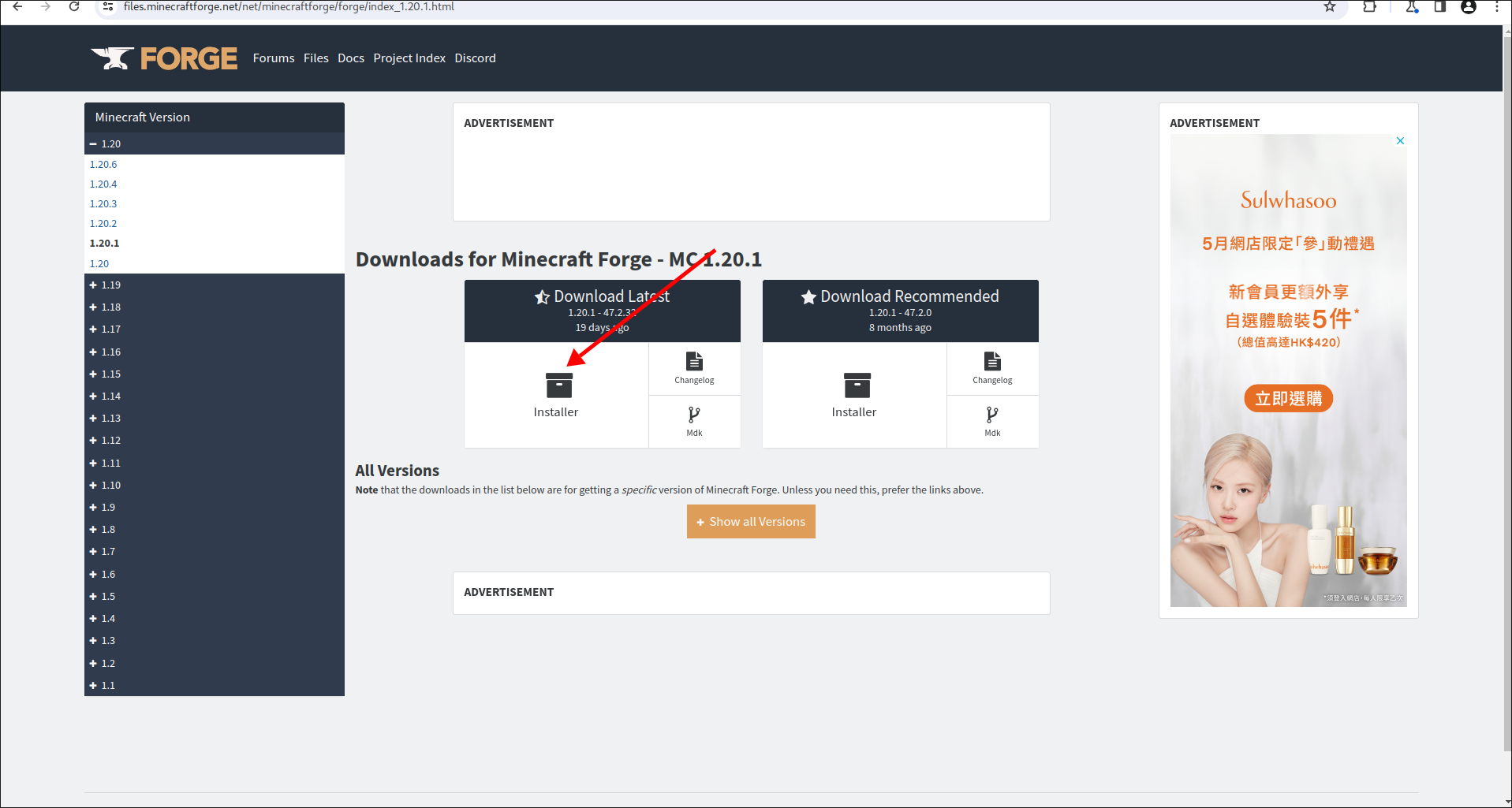
Task: Click Show all Versions button
Action: coord(751,522)
